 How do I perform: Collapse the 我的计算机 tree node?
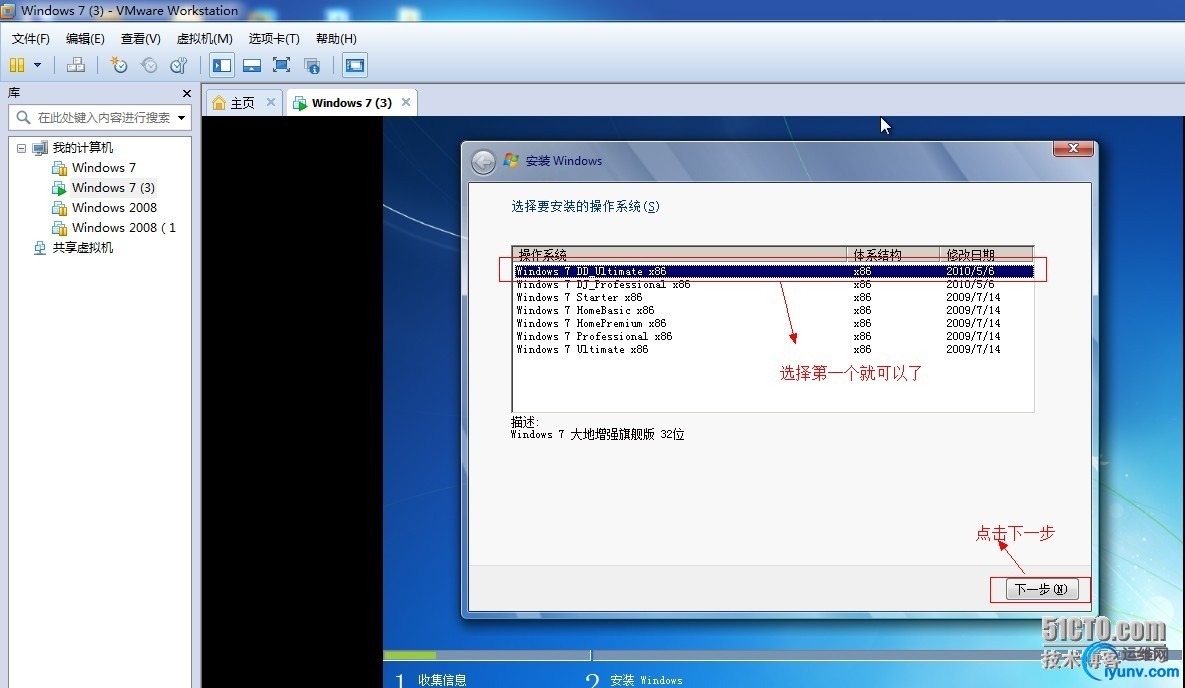point(21,148)
